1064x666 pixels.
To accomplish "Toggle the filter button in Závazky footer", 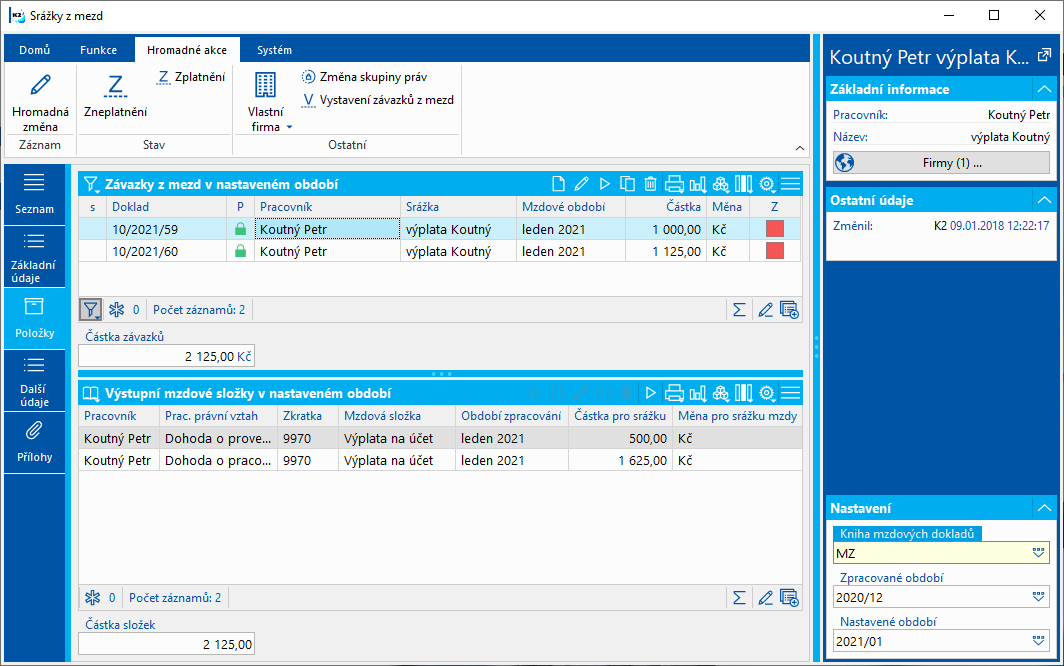I will click(90, 310).
